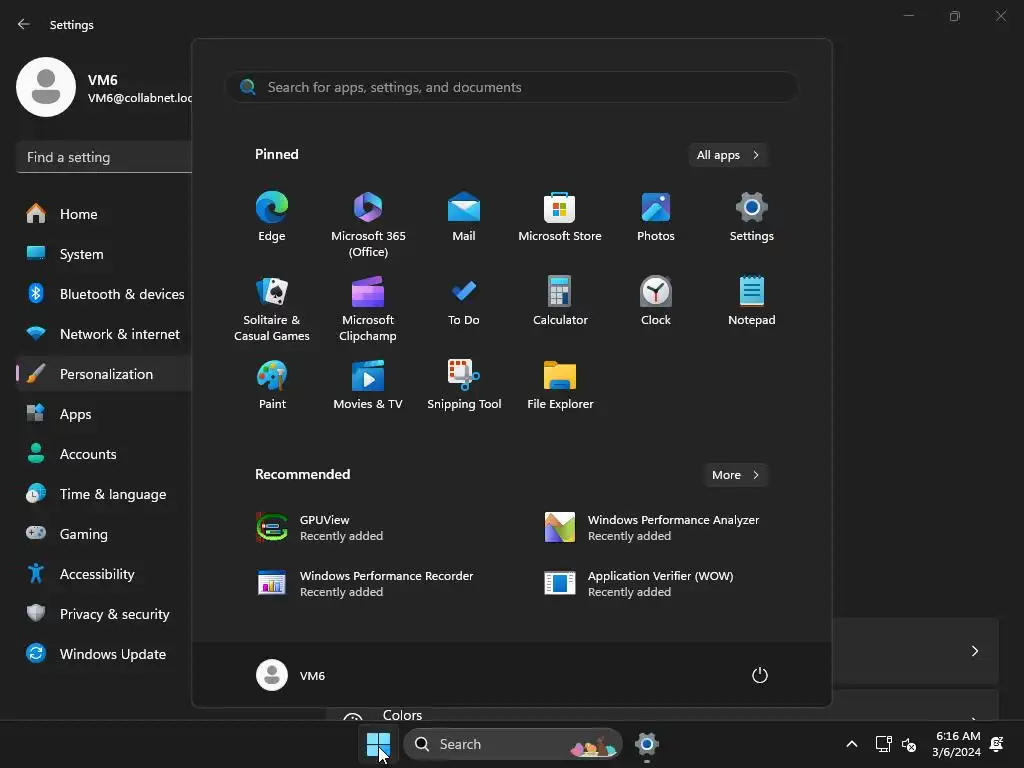Open Microsoft Clipchamp
1024x768 pixels.
(x=368, y=309)
